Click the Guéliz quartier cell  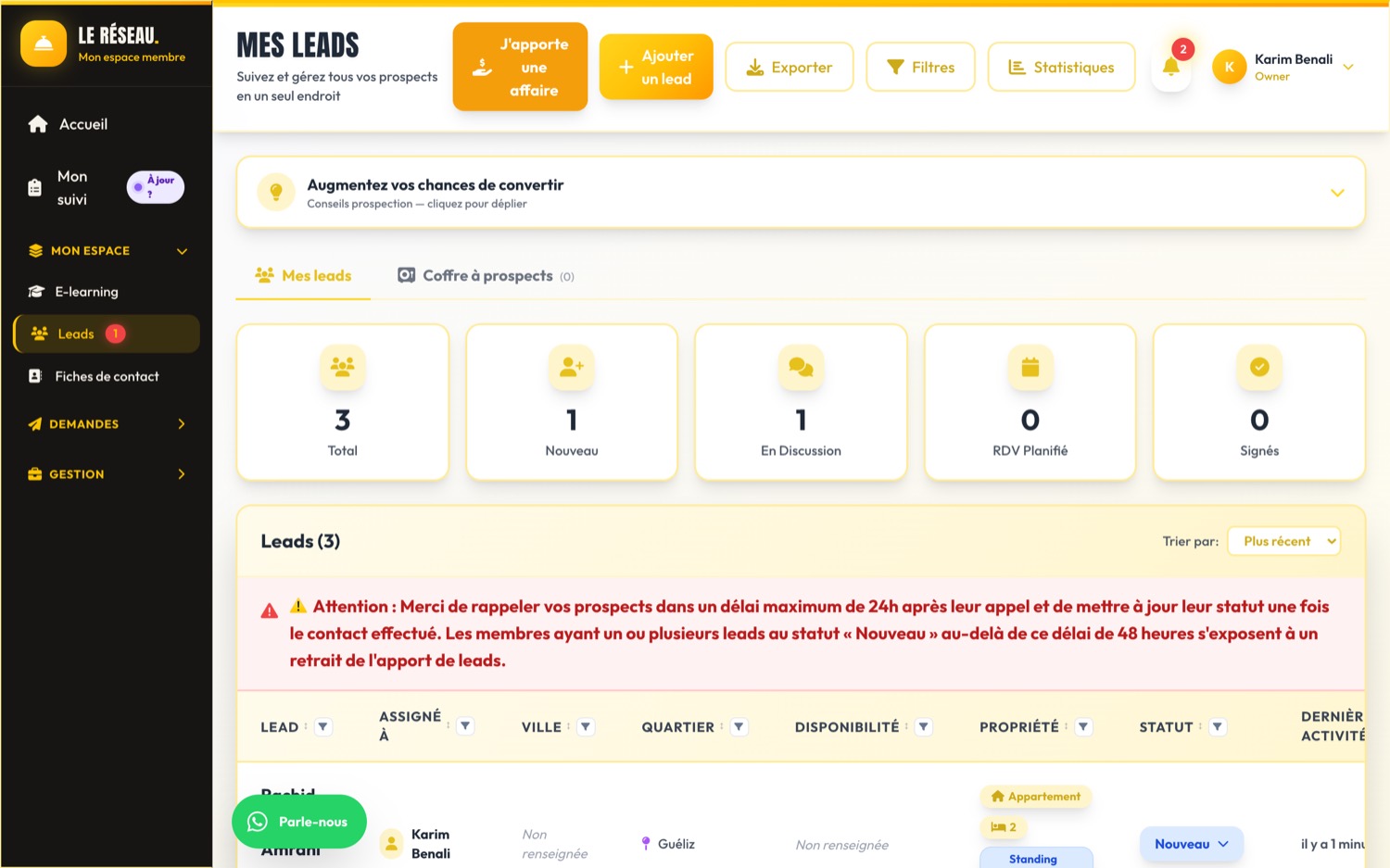(667, 844)
